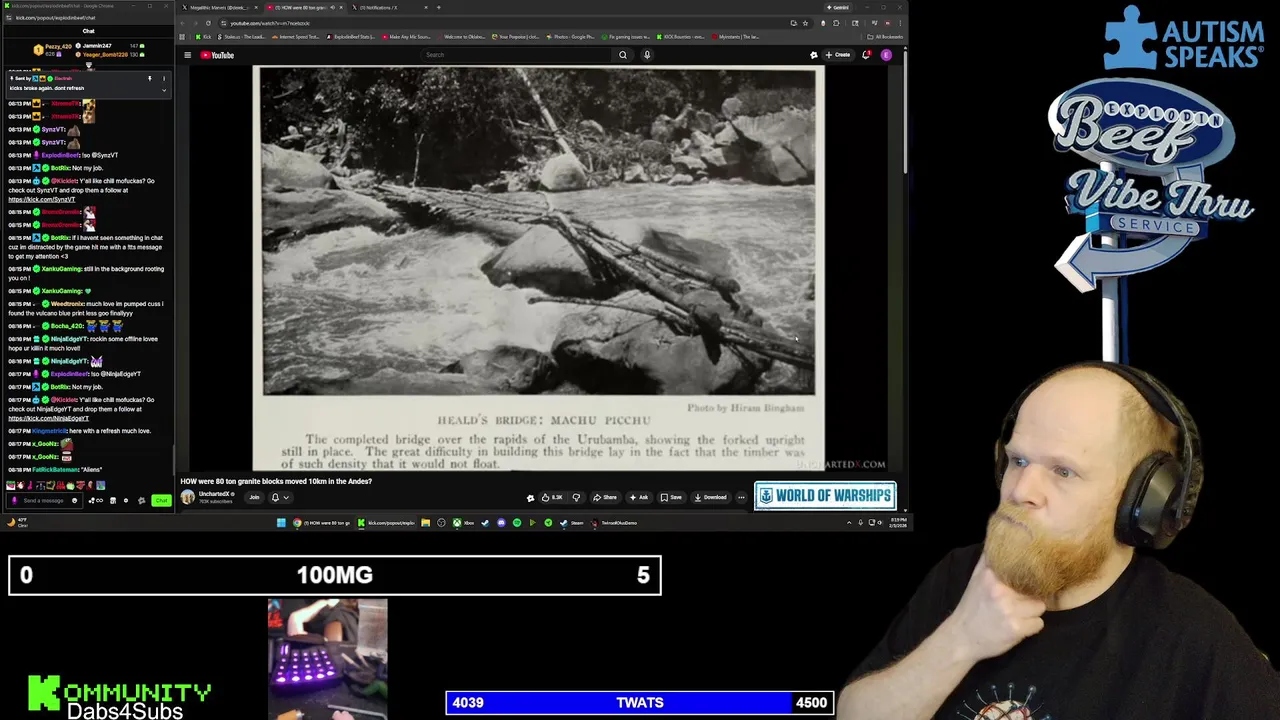Save the video to a playlist
1280x720 pixels.
671,497
